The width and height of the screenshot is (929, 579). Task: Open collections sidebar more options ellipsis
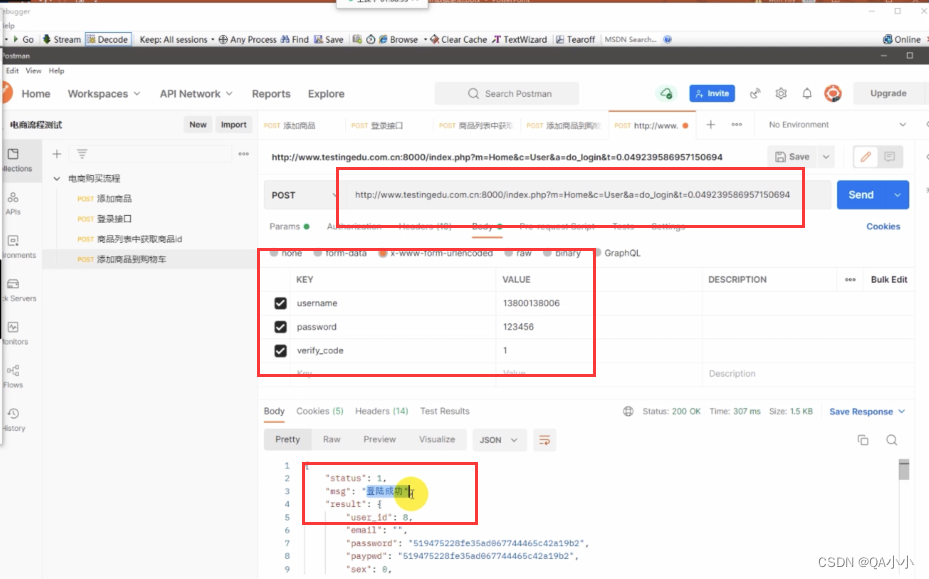coord(244,154)
